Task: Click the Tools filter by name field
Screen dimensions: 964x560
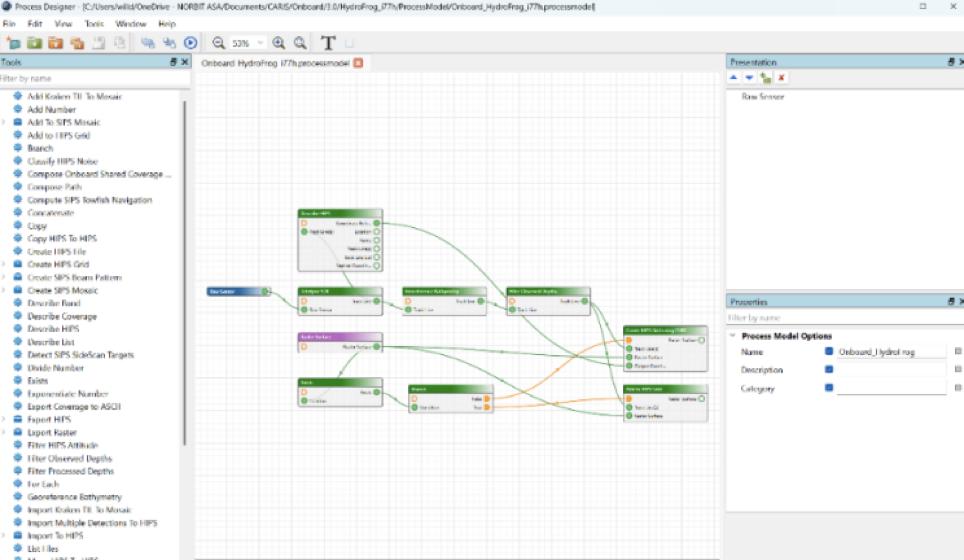Action: pos(90,78)
